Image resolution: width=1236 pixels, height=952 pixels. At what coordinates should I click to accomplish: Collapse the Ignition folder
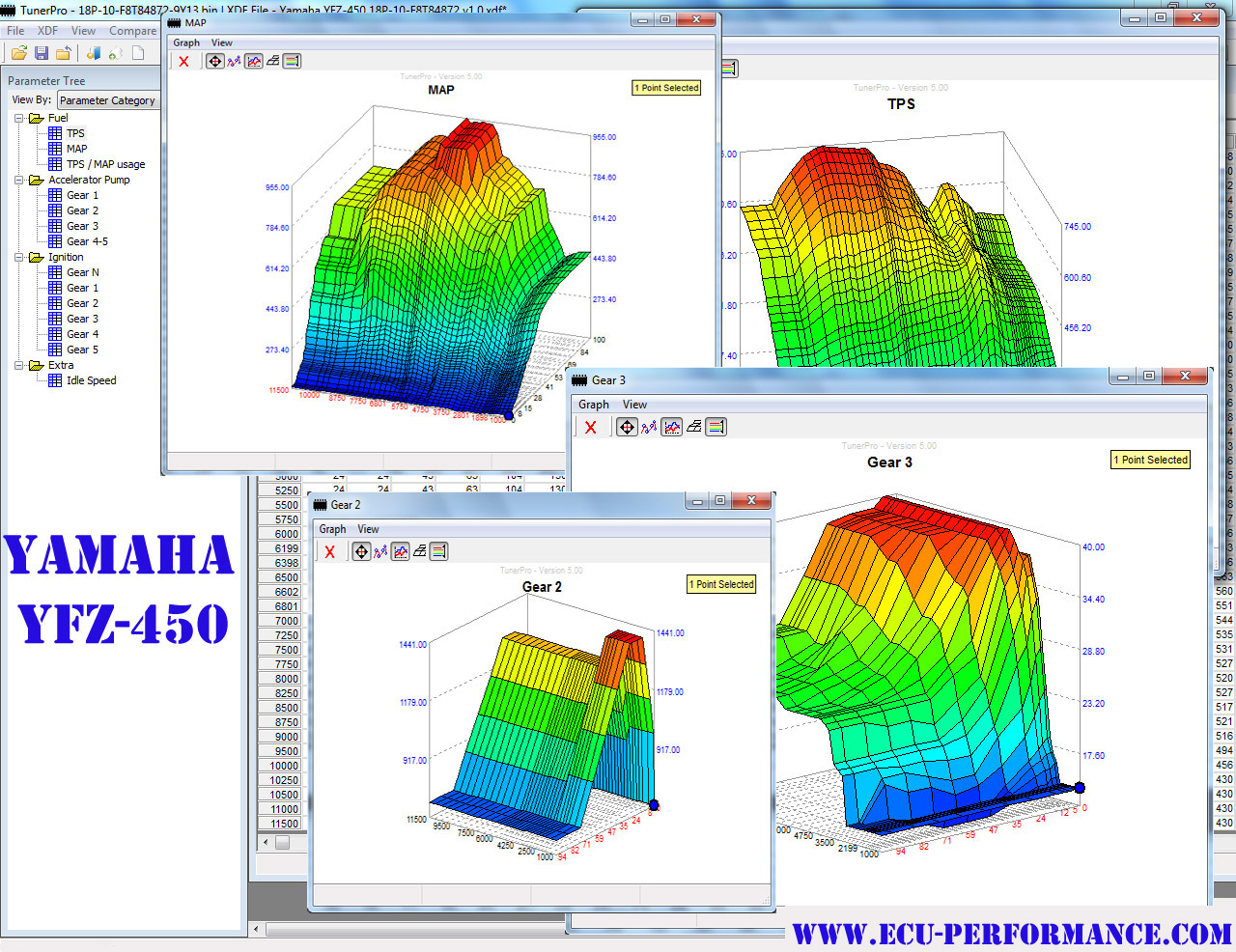(18, 257)
